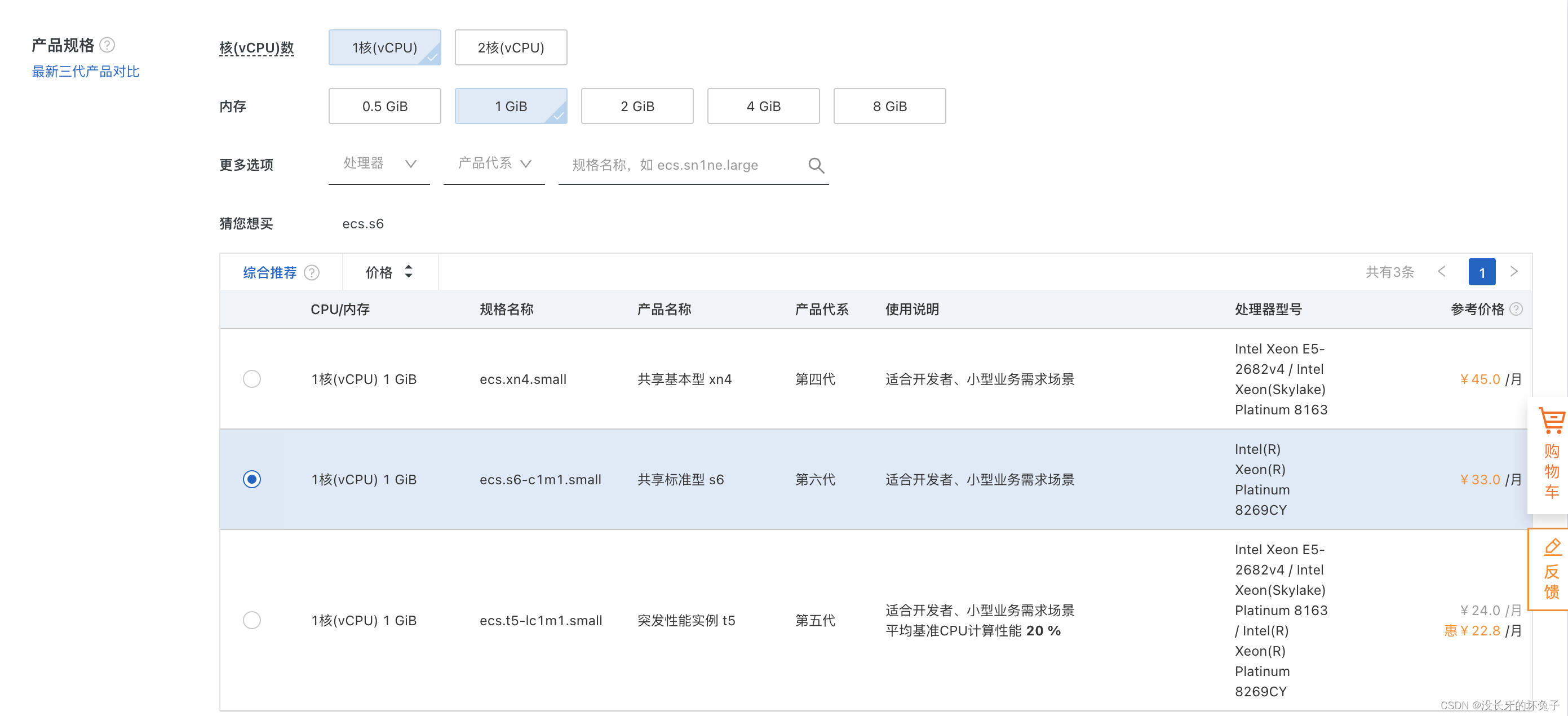Viewport: 1568px width, 716px height.
Task: Switch to the 综合推荐 tab
Action: (x=269, y=272)
